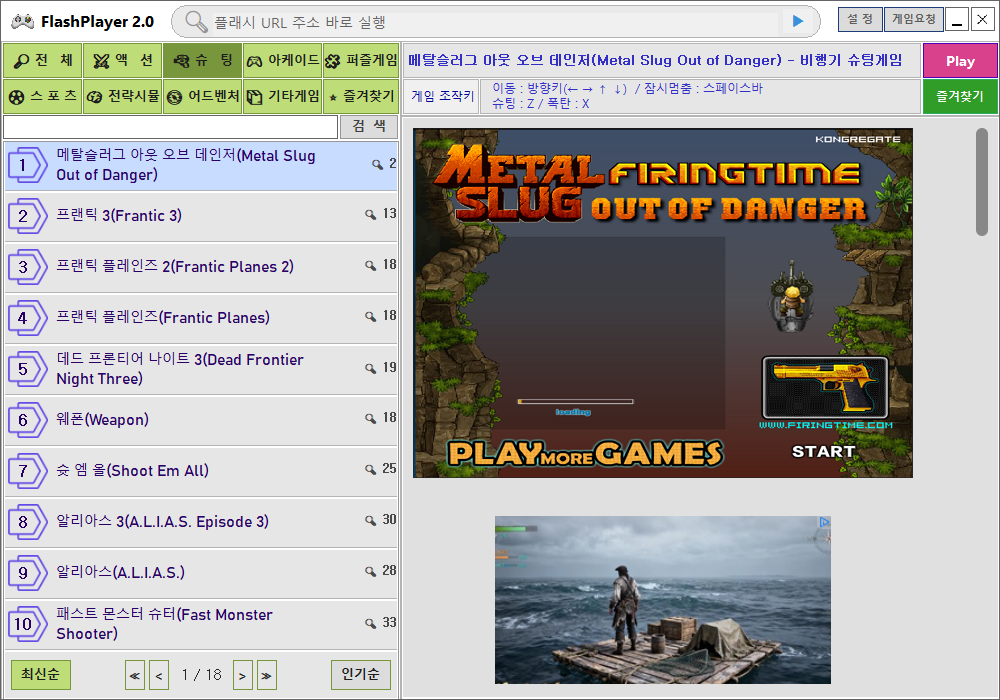Open the 설정 settings button
The height and width of the screenshot is (700, 1000).
(860, 20)
